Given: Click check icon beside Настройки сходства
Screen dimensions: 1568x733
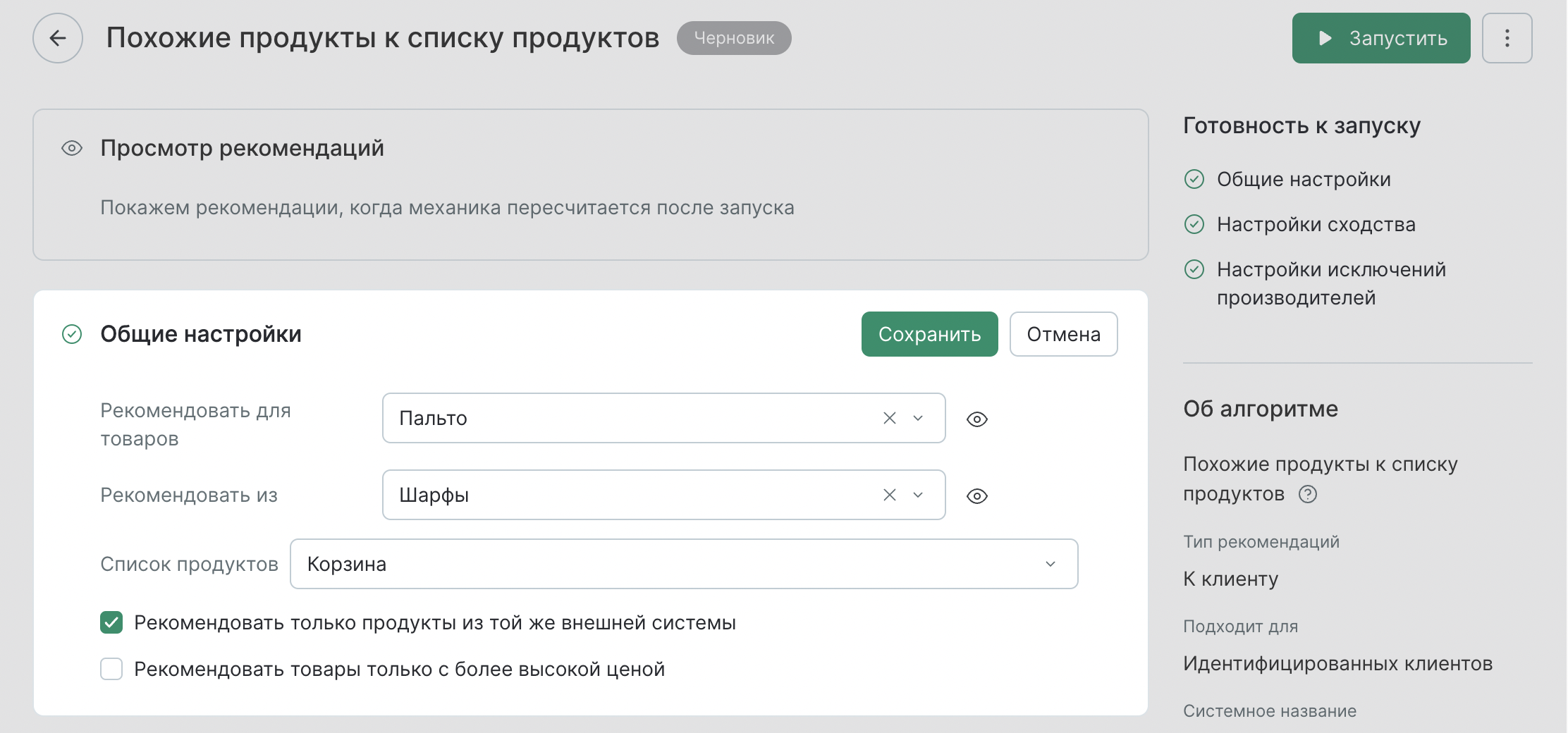Looking at the screenshot, I should [1194, 224].
